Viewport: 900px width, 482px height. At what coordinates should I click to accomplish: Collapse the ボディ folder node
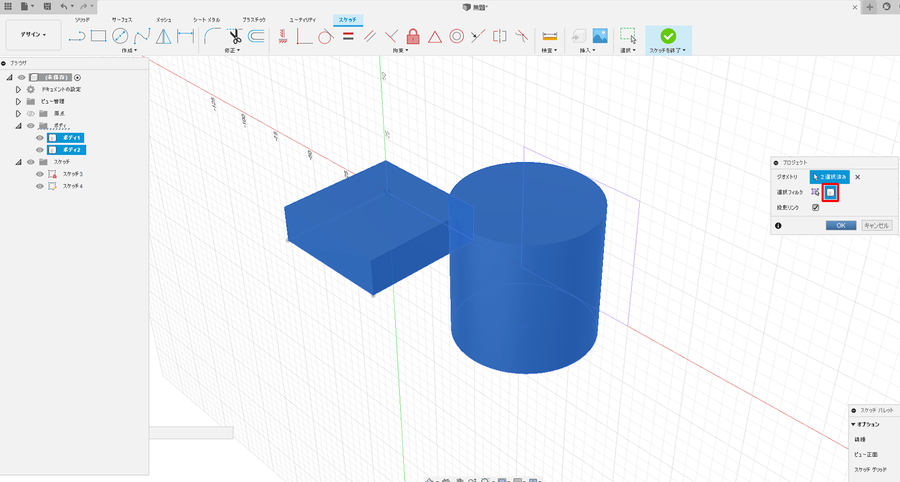tap(18, 126)
